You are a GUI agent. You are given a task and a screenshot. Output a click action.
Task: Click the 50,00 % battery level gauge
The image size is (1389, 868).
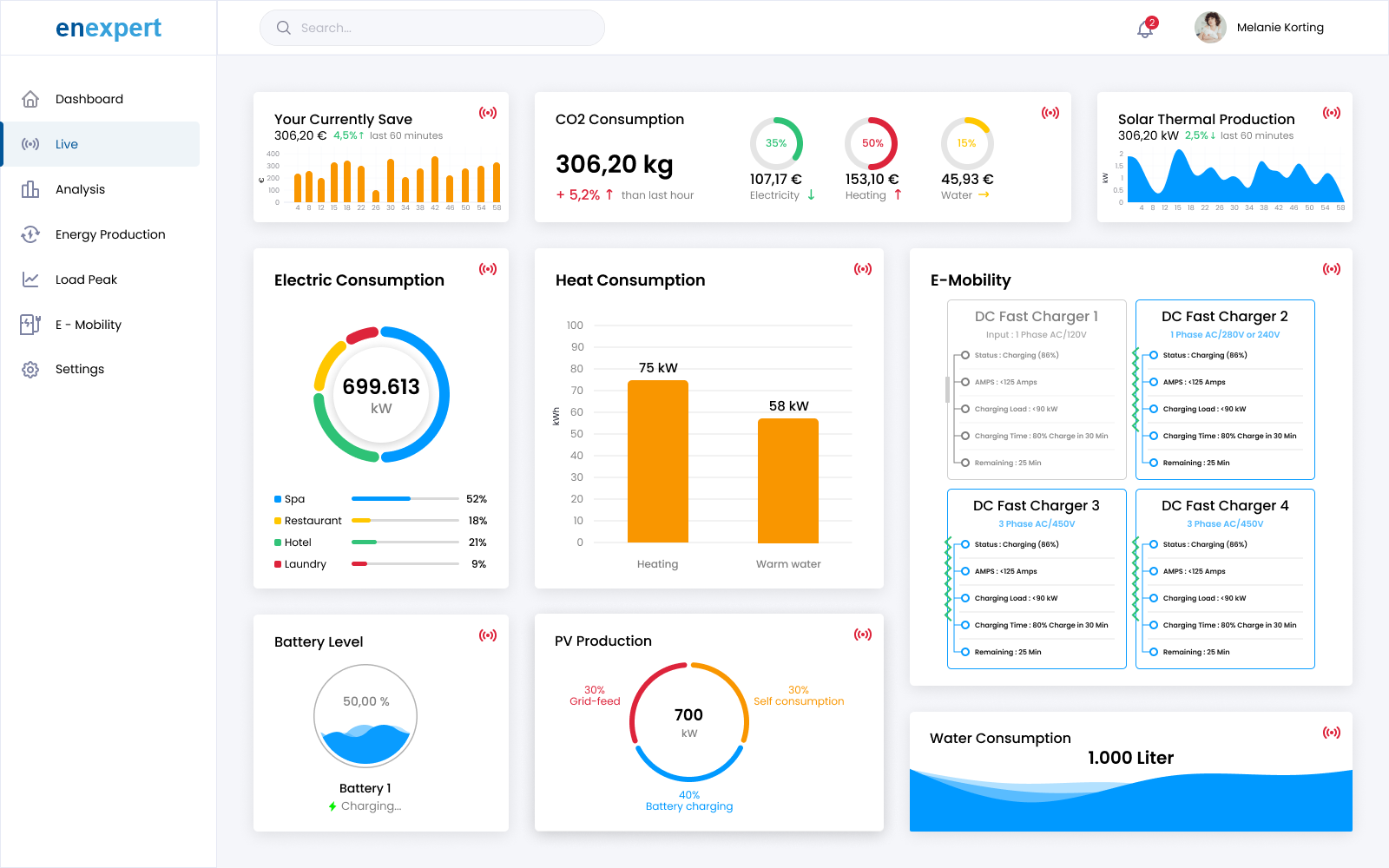pos(365,716)
